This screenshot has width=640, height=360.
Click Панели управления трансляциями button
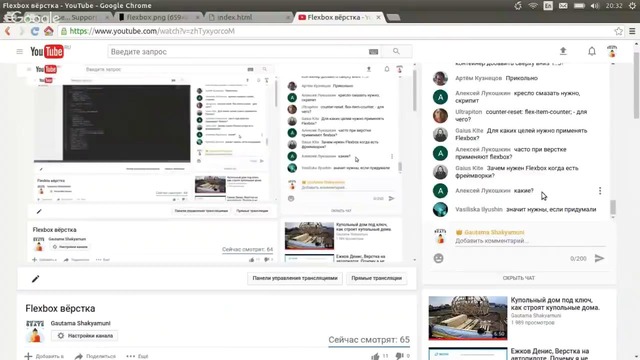click(x=295, y=278)
